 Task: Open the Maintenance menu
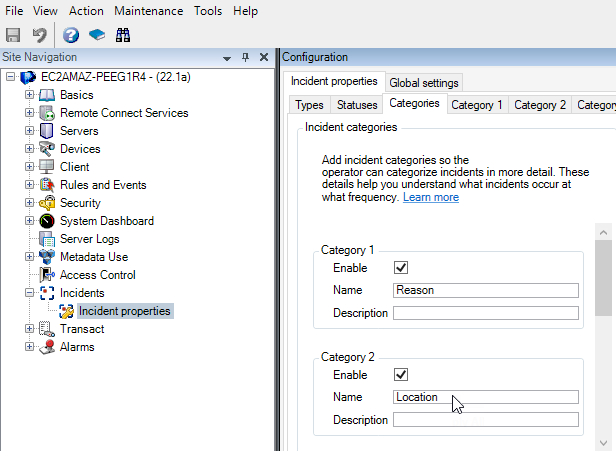pyautogui.click(x=148, y=11)
